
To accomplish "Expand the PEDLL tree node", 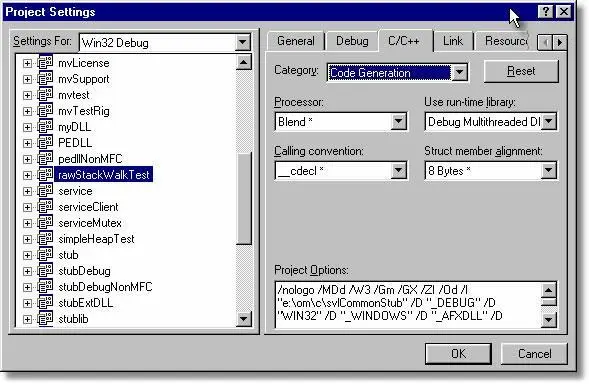I will click(27, 143).
